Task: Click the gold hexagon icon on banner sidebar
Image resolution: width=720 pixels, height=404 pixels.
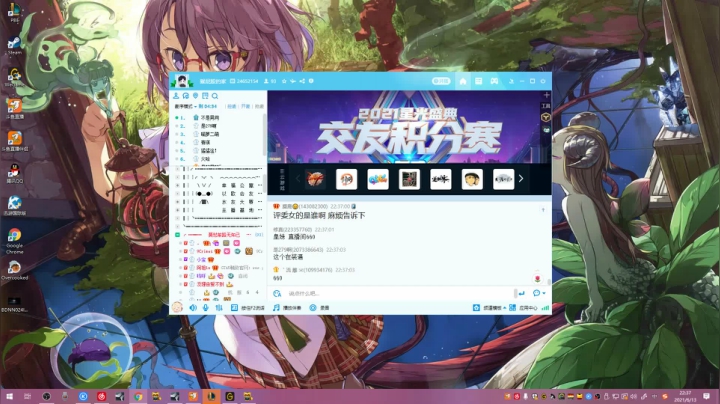Action: 546,118
